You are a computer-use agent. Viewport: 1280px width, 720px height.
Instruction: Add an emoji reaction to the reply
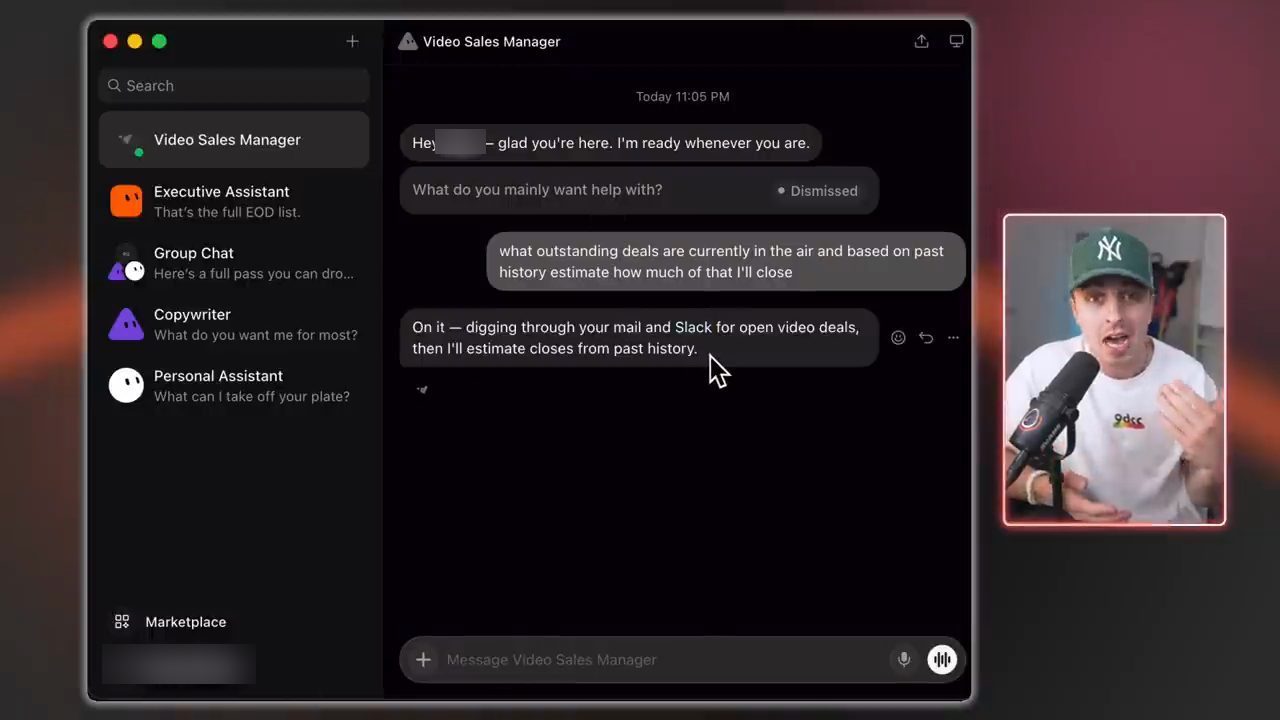(898, 338)
